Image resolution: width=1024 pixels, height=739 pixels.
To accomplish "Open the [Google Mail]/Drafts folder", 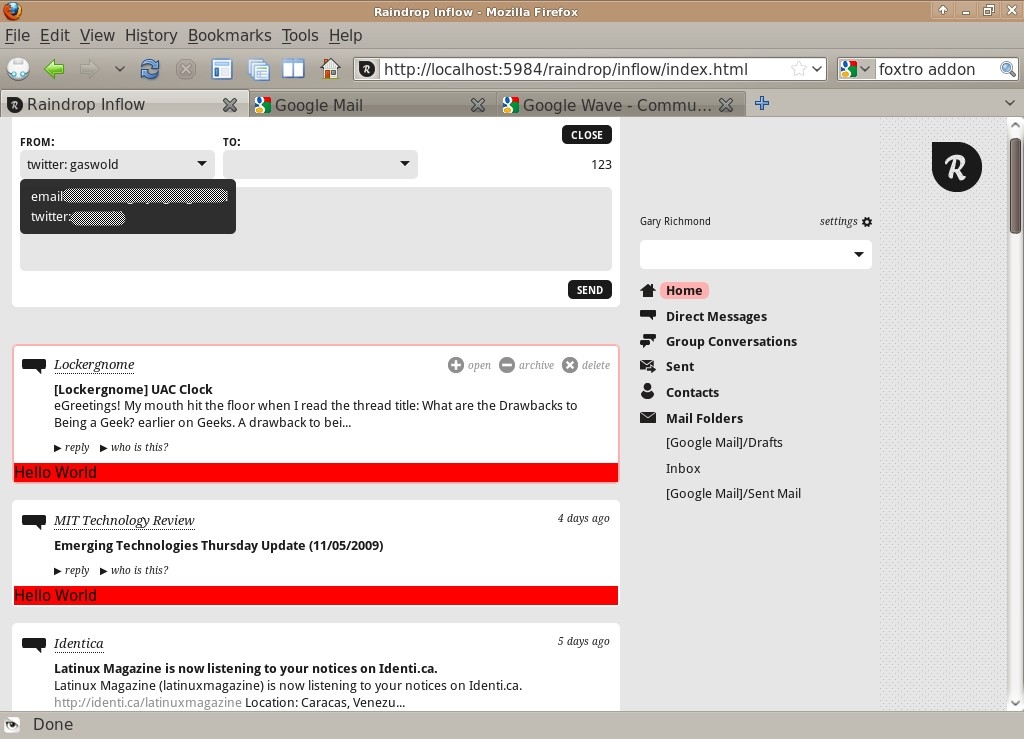I will 724,443.
